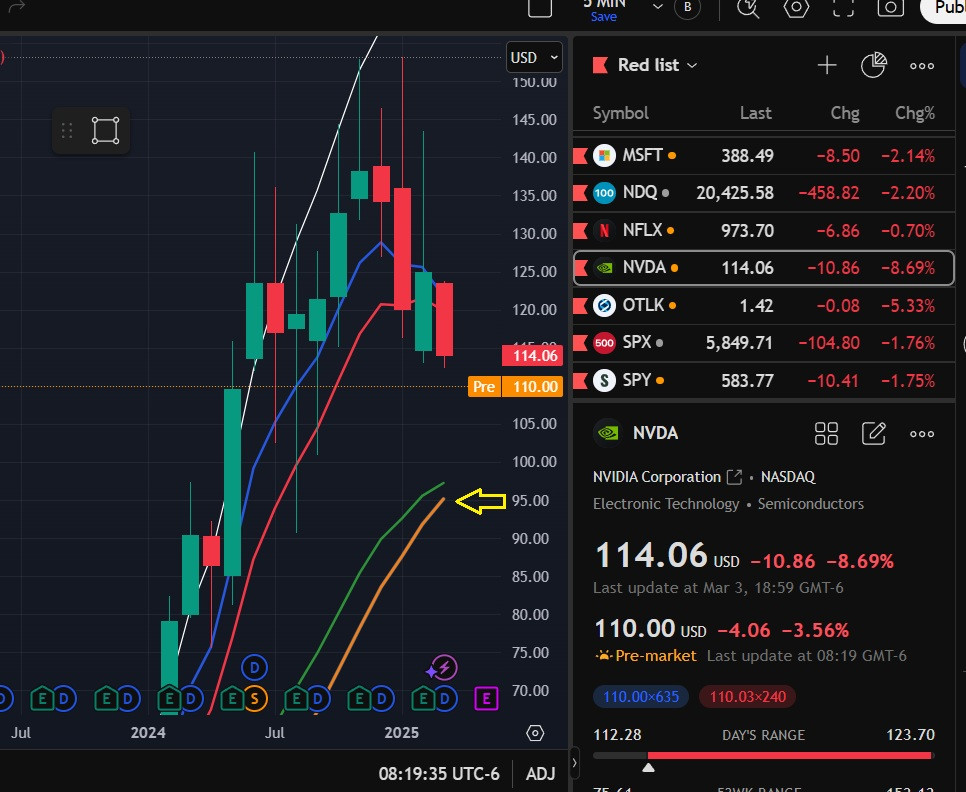Select the OTLK watchlist row
Viewport: 966px width, 792px height.
[764, 305]
